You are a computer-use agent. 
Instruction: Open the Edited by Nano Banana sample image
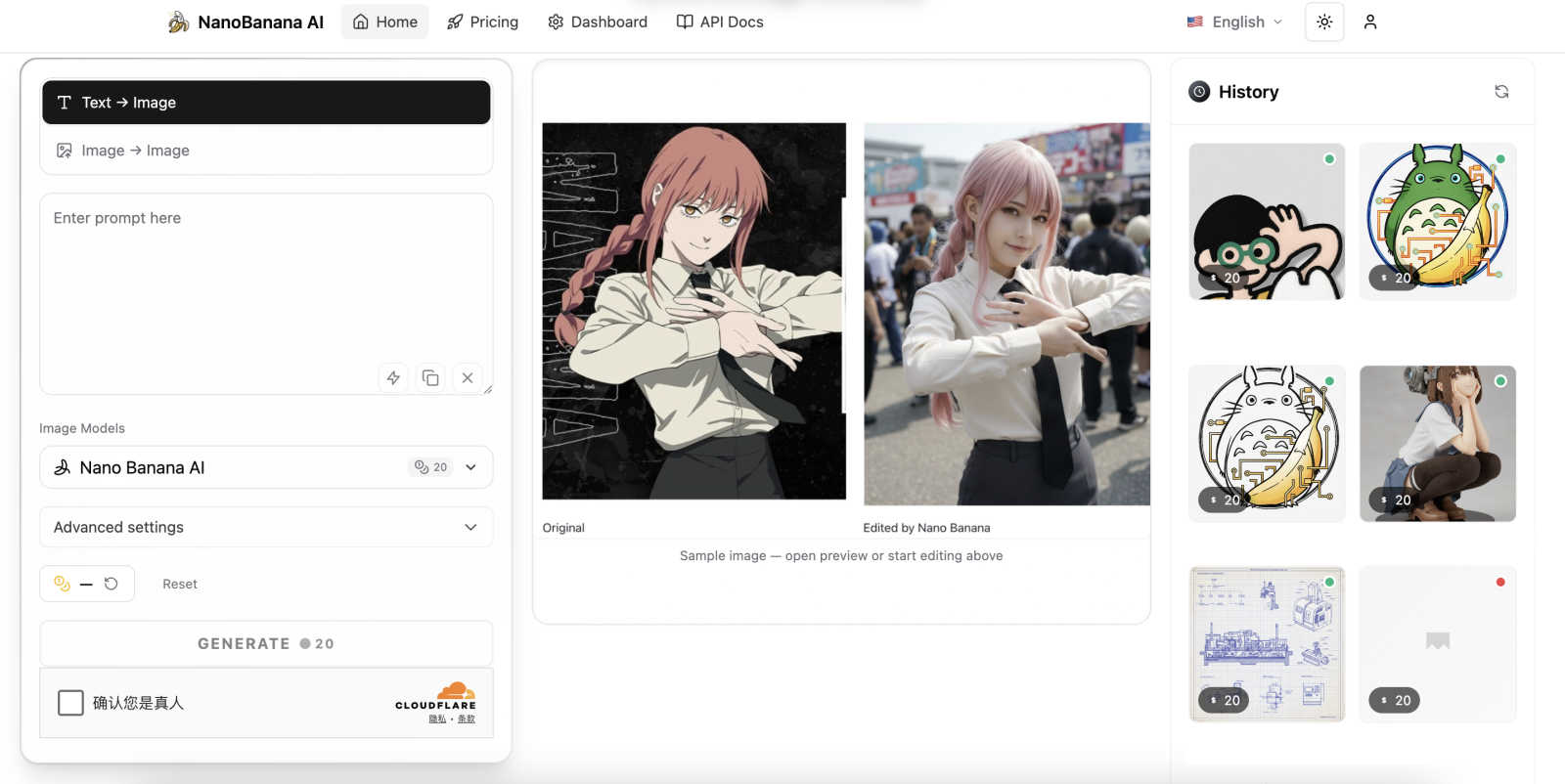point(1006,314)
